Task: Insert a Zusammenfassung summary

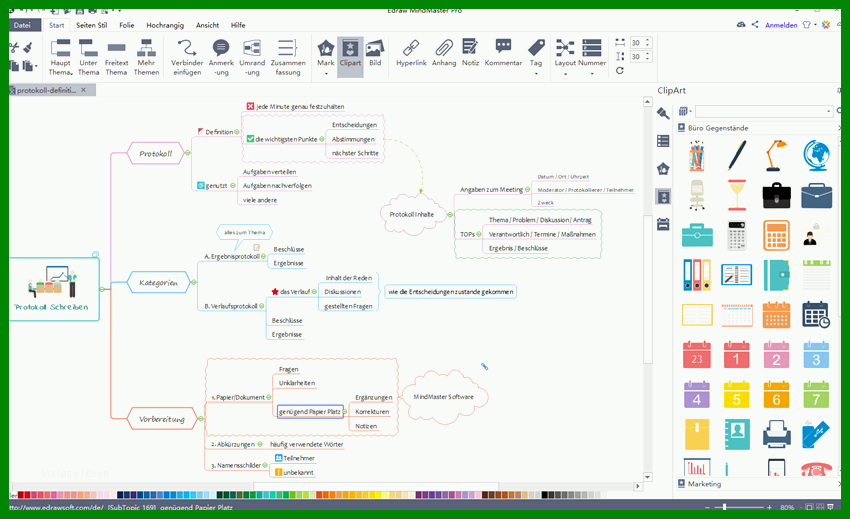Action: 288,57
